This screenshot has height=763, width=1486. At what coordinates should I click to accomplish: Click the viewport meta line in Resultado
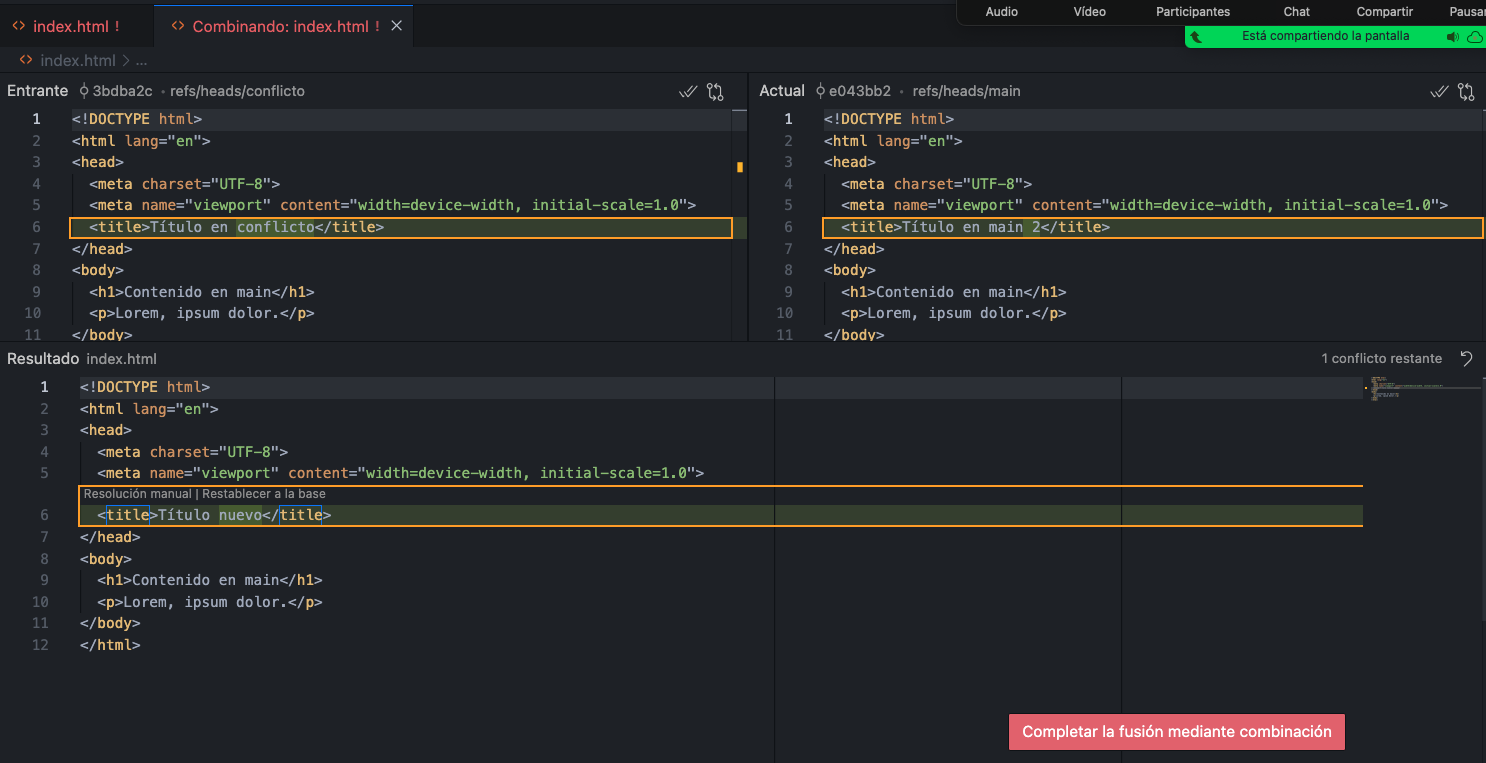tap(401, 473)
